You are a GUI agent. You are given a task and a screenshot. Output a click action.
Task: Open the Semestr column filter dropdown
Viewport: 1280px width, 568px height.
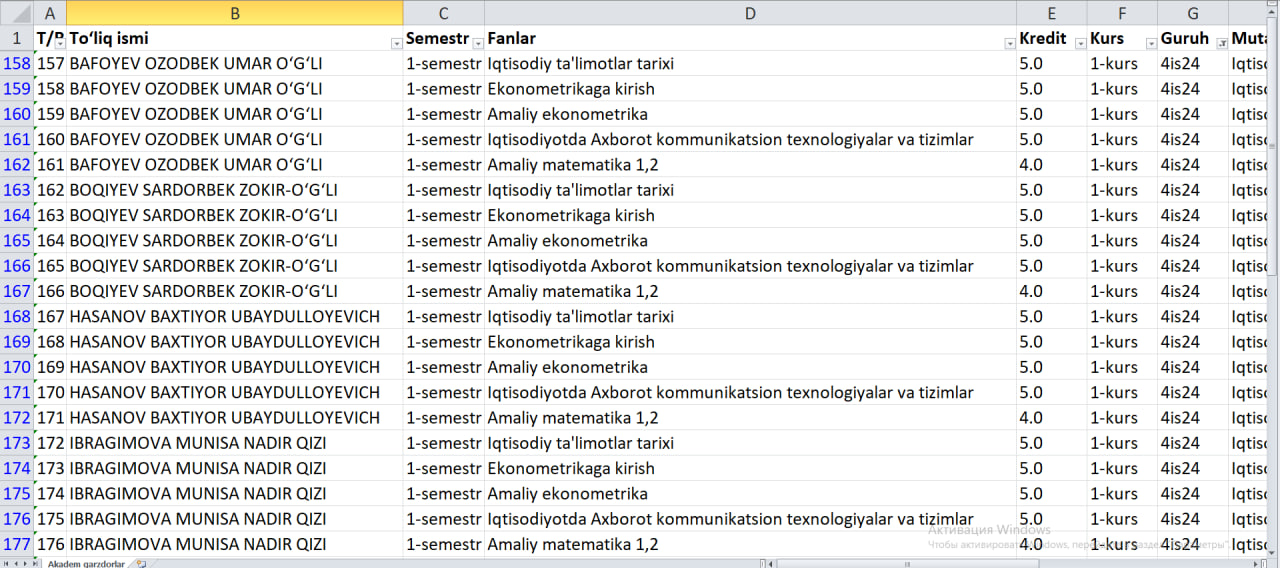point(478,44)
